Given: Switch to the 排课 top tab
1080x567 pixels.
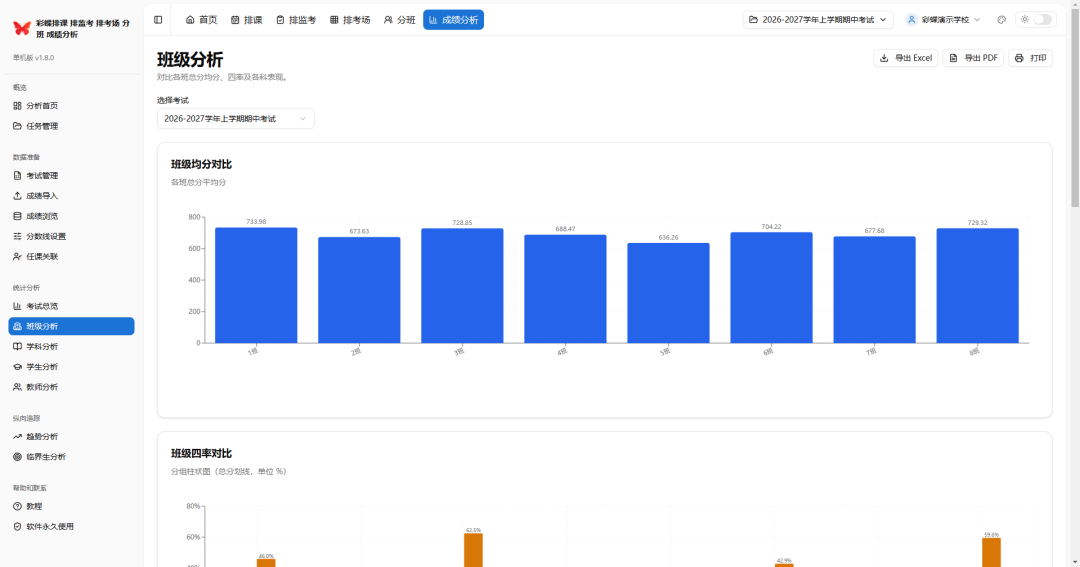Looking at the screenshot, I should 247,20.
